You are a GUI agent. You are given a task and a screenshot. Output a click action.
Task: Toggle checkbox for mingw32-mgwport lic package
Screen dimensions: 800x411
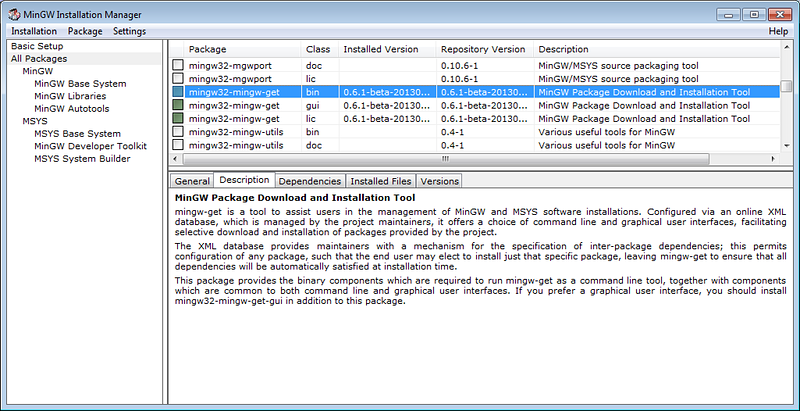click(x=178, y=79)
